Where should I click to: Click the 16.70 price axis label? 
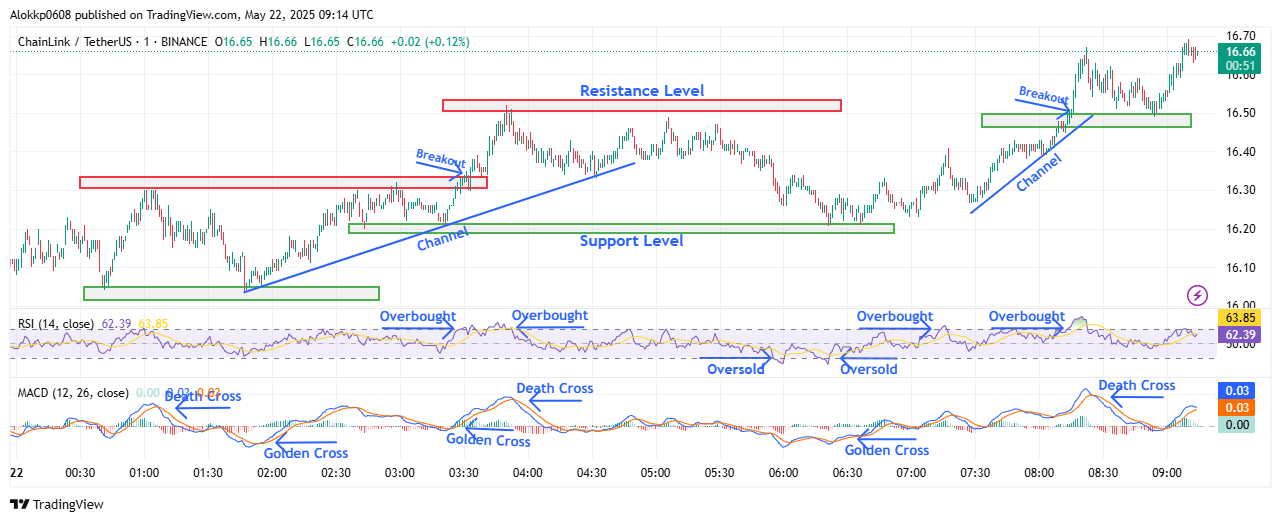[x=1241, y=36]
